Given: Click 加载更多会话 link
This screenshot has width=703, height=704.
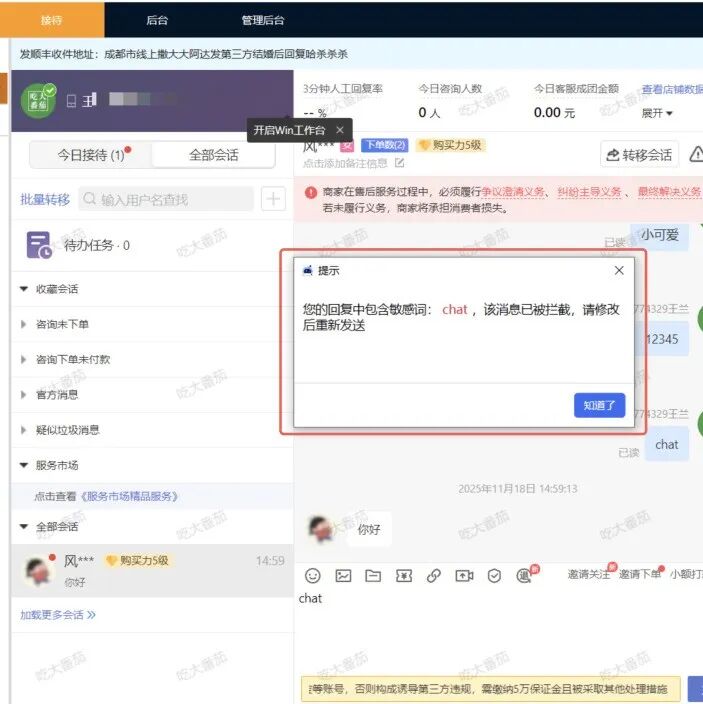Looking at the screenshot, I should [x=58, y=615].
